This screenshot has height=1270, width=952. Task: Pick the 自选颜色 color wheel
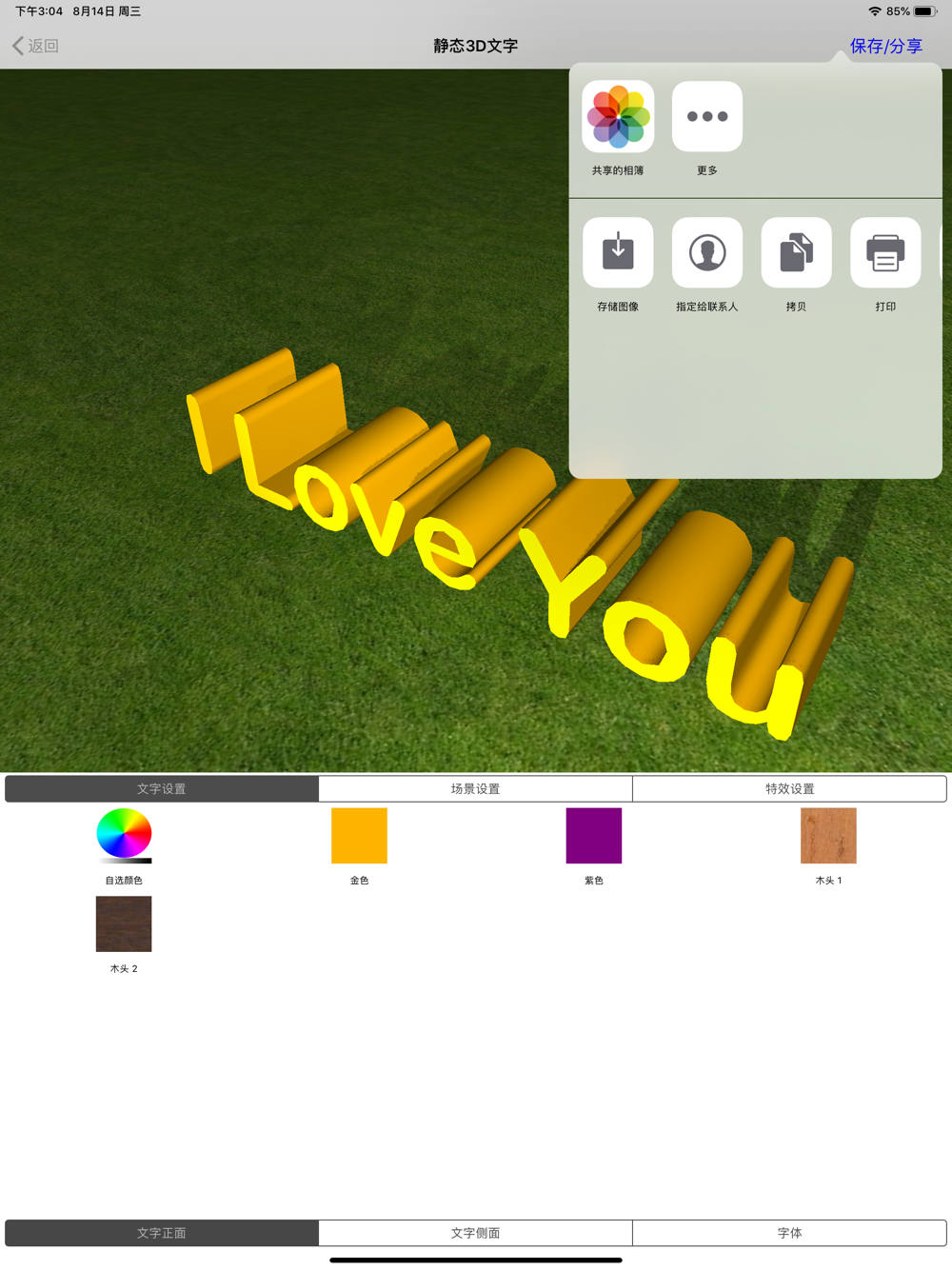pyautogui.click(x=124, y=836)
